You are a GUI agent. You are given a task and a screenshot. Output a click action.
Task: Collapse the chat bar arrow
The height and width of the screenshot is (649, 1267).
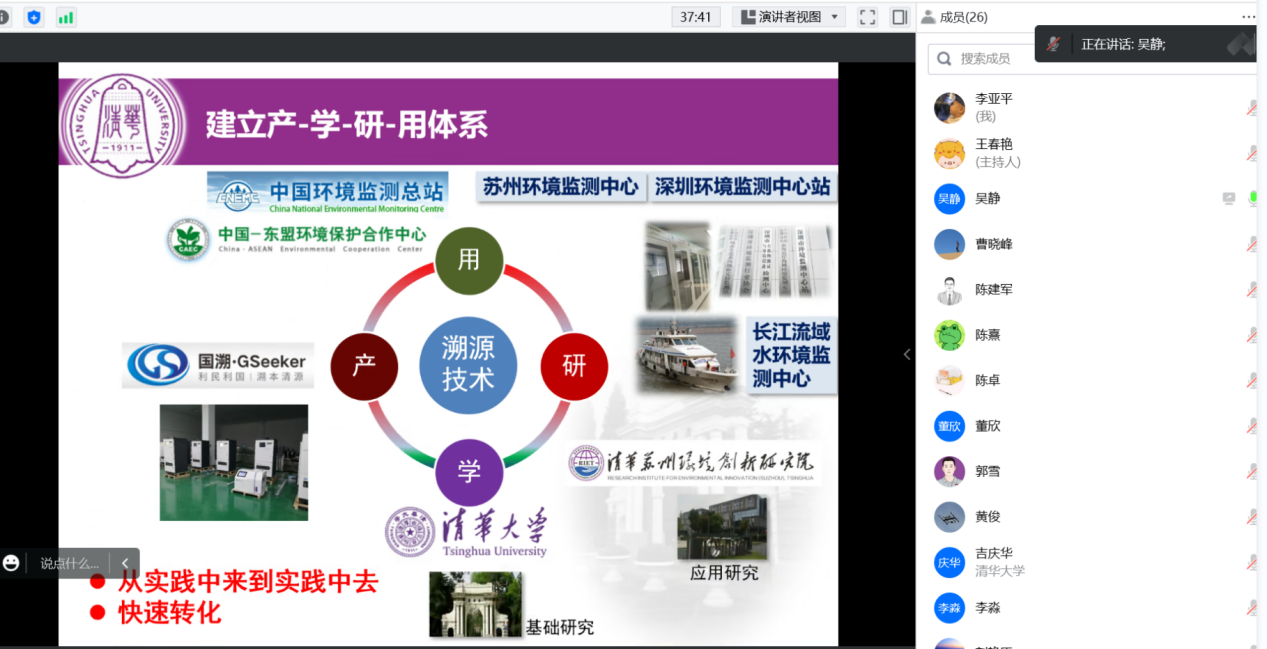(x=125, y=563)
